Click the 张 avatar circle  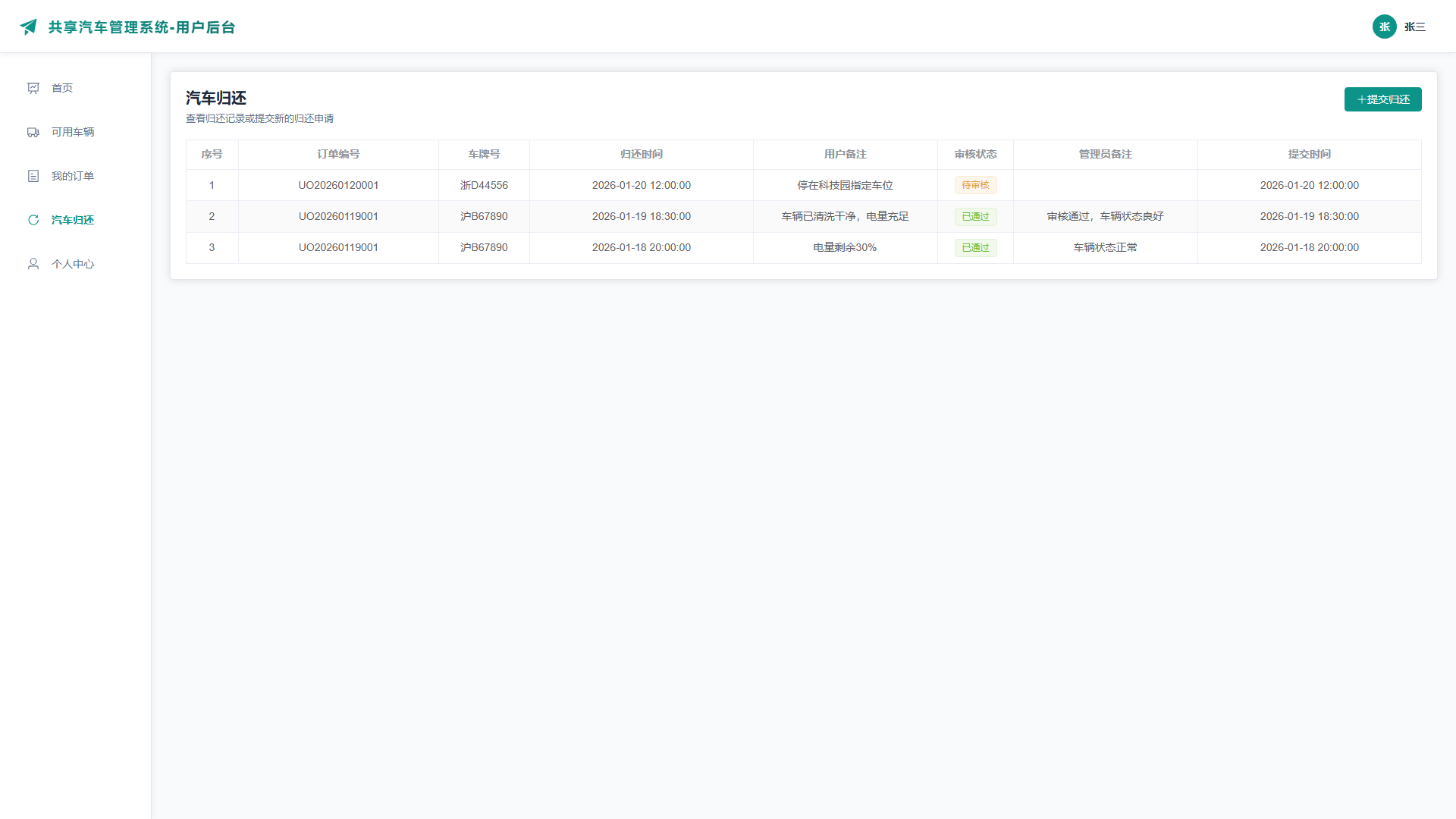point(1385,27)
